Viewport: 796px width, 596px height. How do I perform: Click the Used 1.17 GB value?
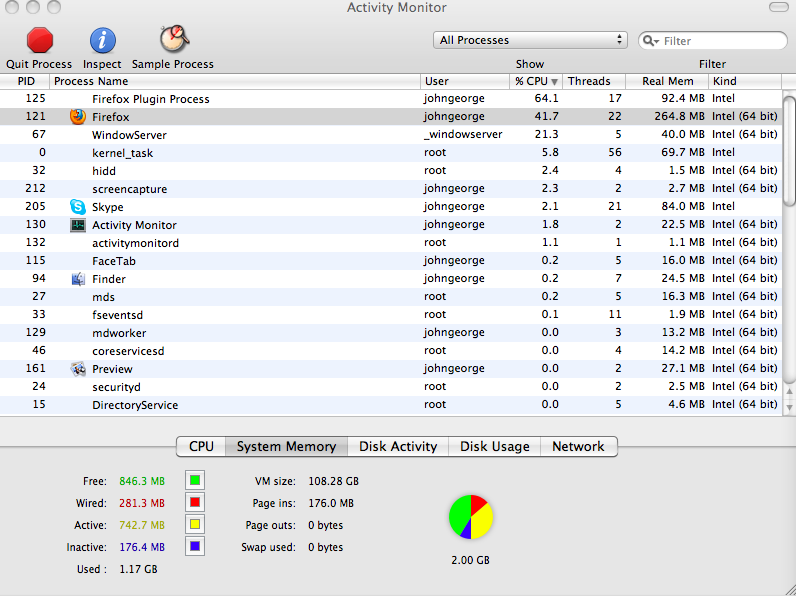[x=138, y=569]
